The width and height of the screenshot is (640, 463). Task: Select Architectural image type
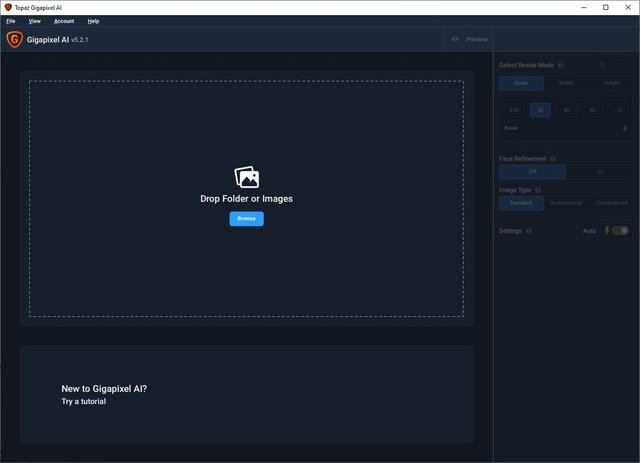[566, 203]
